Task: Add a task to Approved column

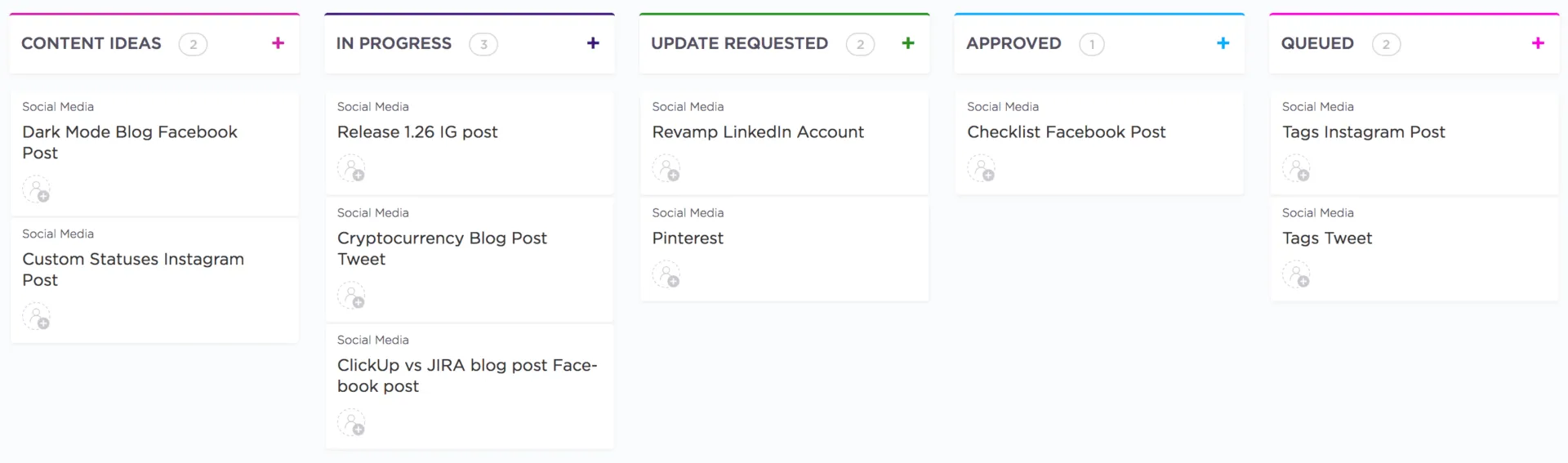Action: point(1223,43)
